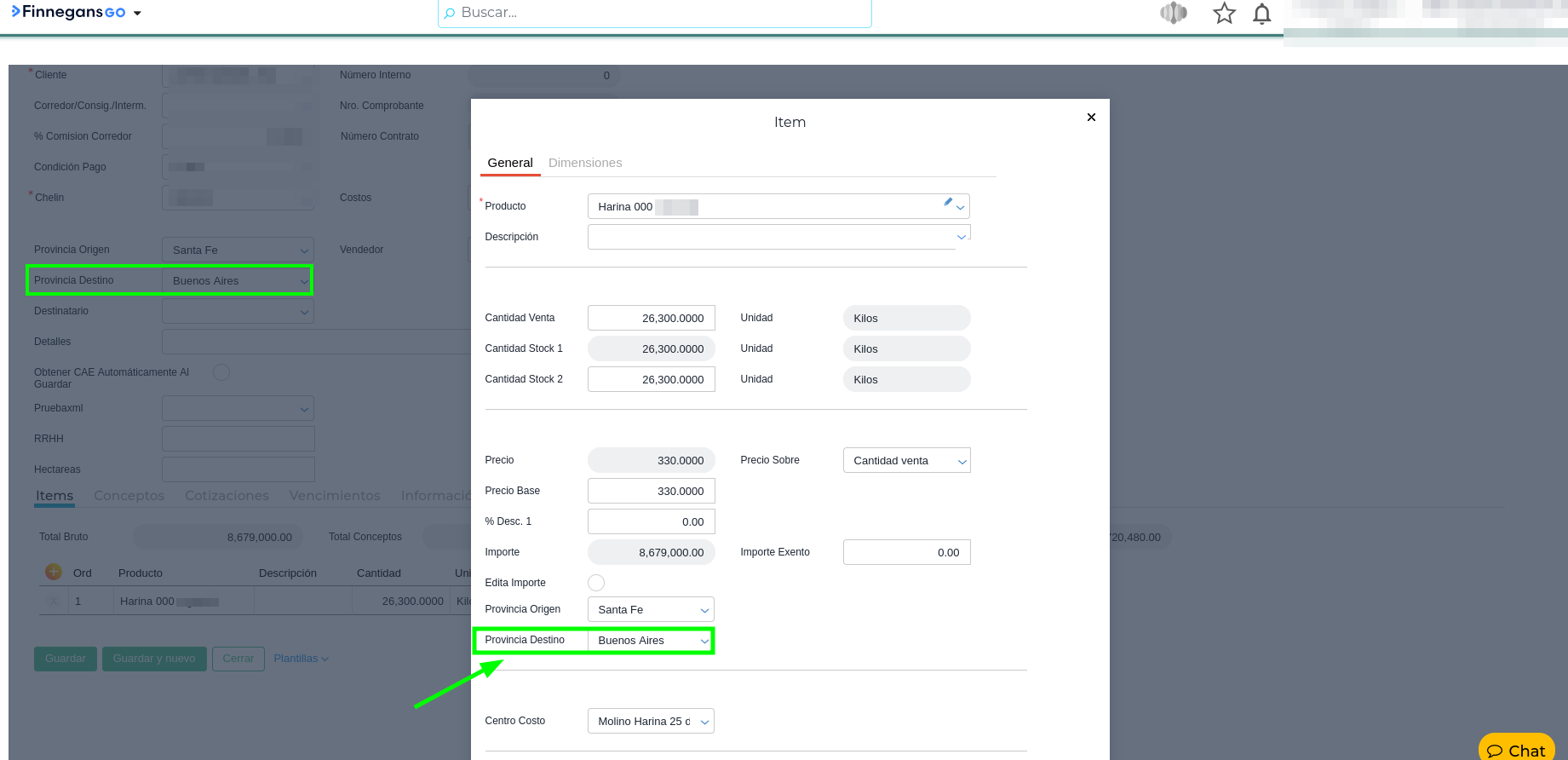The image size is (1568, 760).
Task: Toggle the Edita Importe option
Action: pyautogui.click(x=596, y=583)
